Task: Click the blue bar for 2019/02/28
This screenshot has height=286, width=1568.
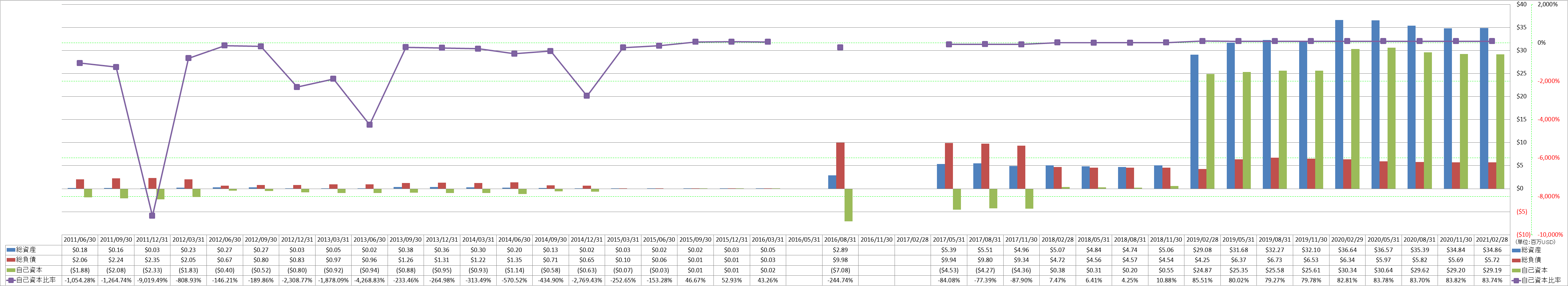Action: pos(1194,122)
